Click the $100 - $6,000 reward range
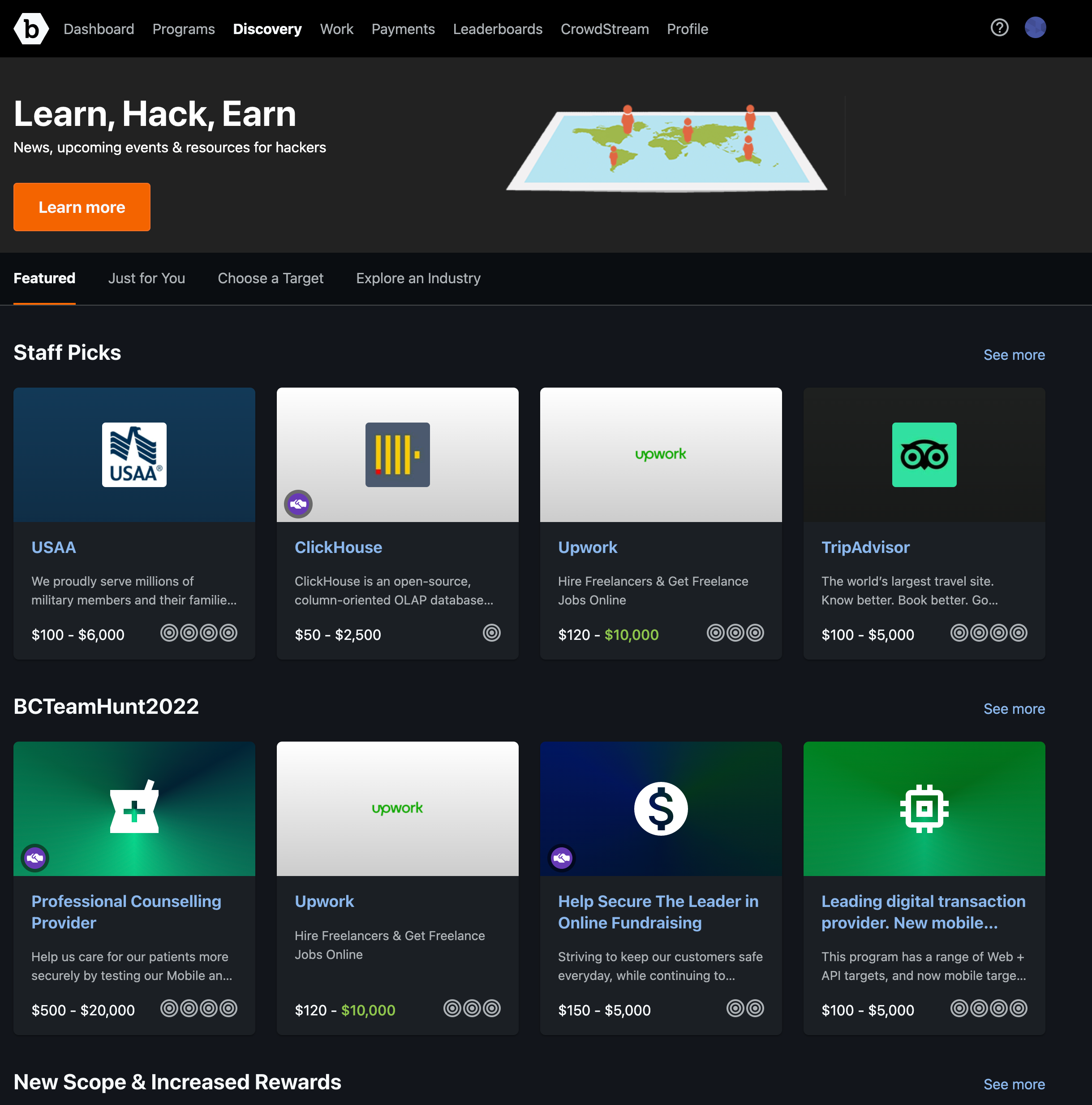The width and height of the screenshot is (1092, 1105). click(x=78, y=635)
